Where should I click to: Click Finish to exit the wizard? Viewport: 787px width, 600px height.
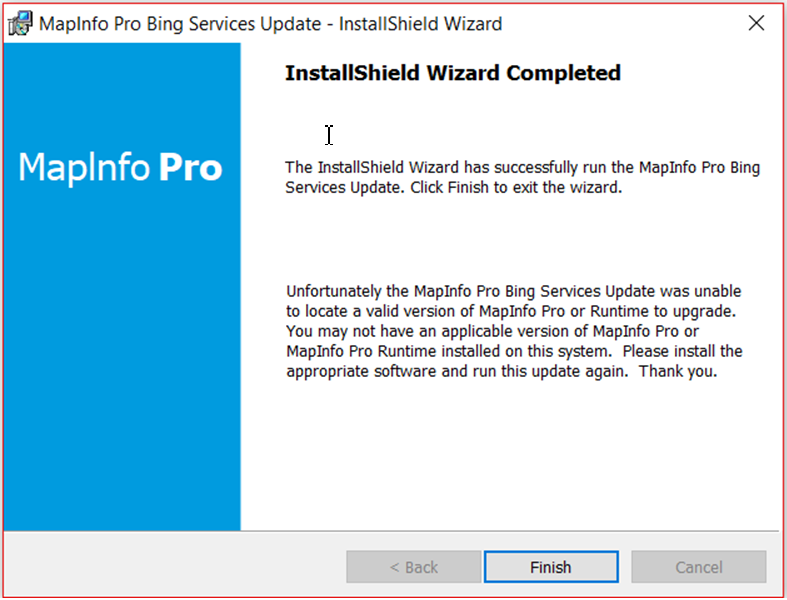(550, 567)
